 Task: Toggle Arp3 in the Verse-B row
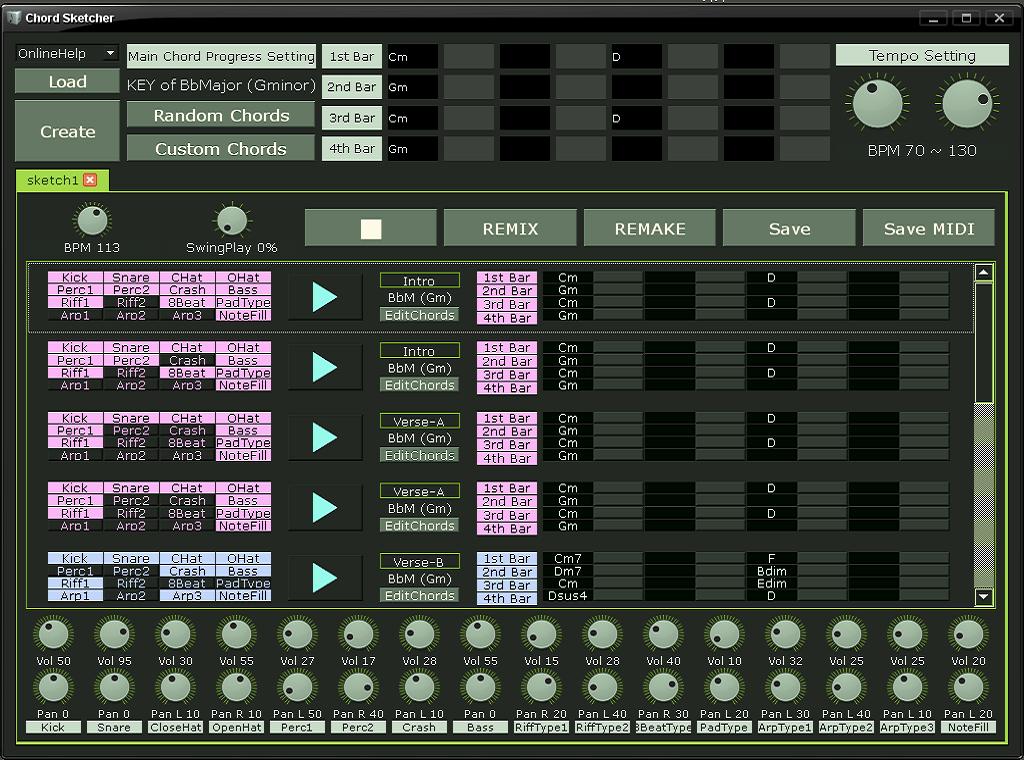click(x=187, y=595)
